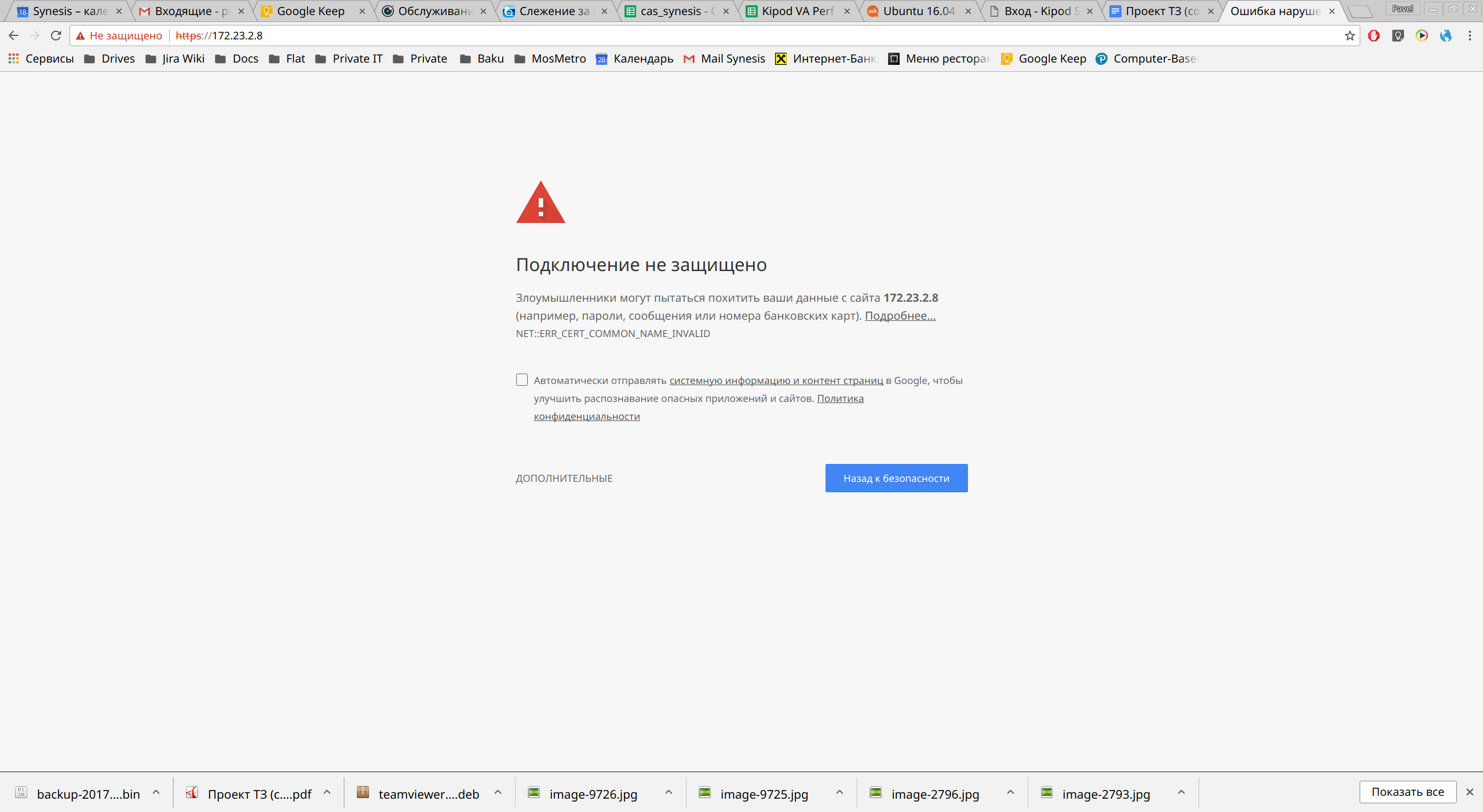Open downloaded teamviewer....deb package
The width and height of the screenshot is (1483, 812).
click(x=419, y=793)
